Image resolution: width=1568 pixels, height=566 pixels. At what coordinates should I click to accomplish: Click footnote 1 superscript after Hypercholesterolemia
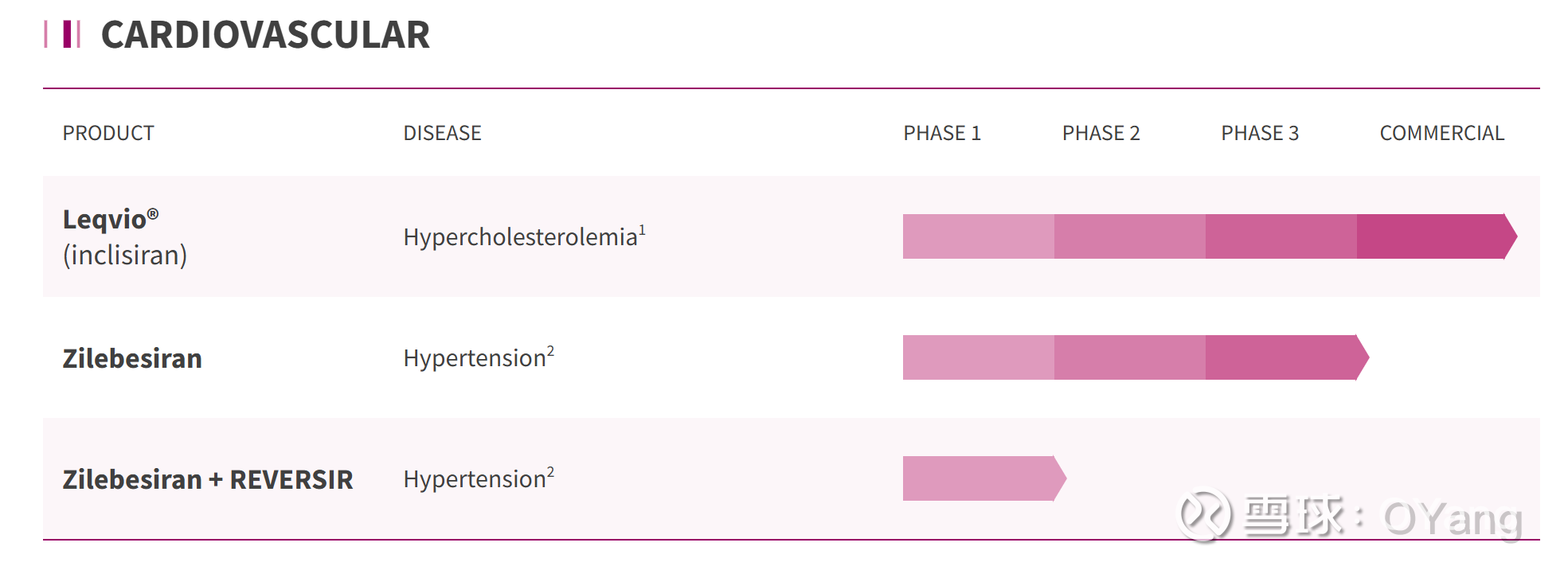(x=642, y=229)
